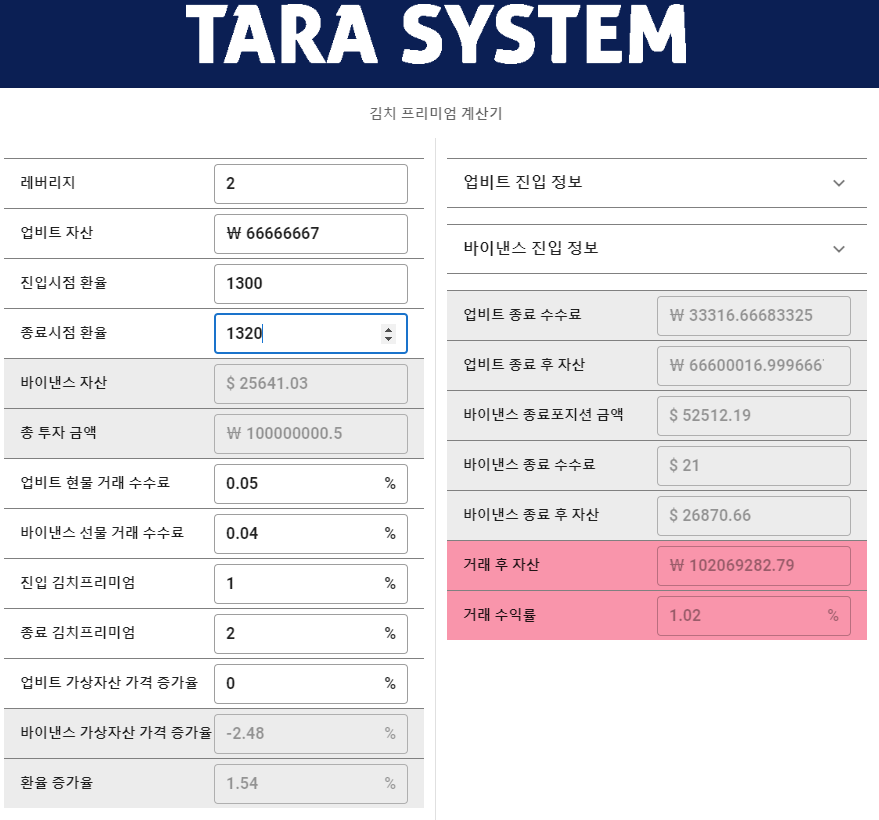Click the 바이낸스 진입 정보 heading text

(530, 248)
